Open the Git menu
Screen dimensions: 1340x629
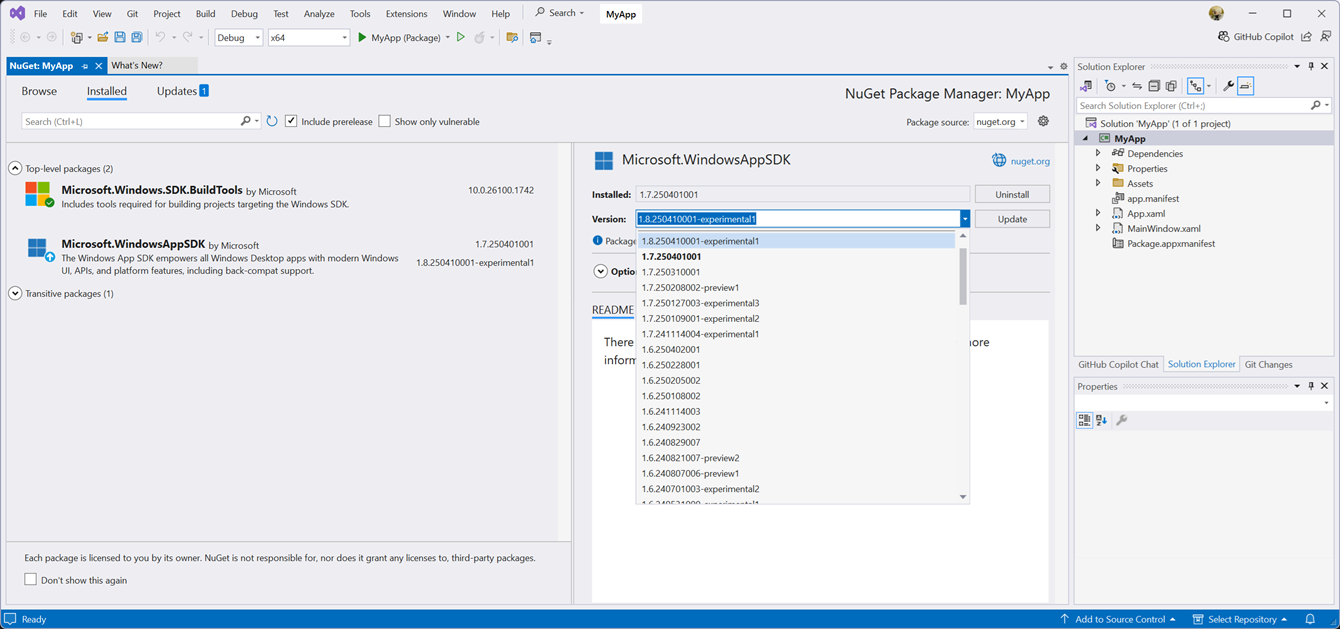tap(131, 13)
